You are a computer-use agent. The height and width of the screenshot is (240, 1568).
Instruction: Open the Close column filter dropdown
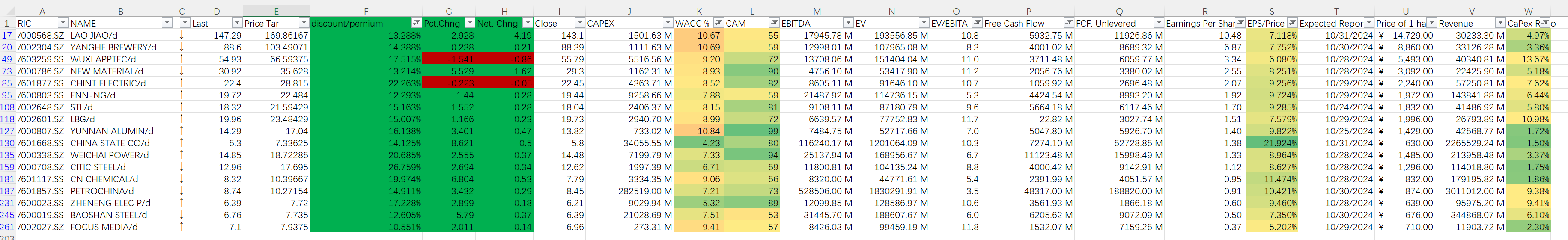coord(579,23)
